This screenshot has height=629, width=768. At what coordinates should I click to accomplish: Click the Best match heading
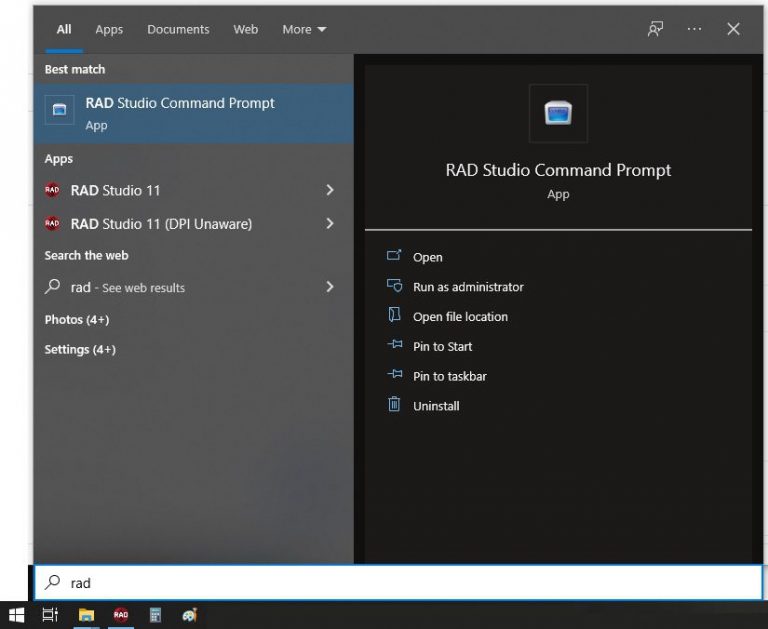[75, 70]
